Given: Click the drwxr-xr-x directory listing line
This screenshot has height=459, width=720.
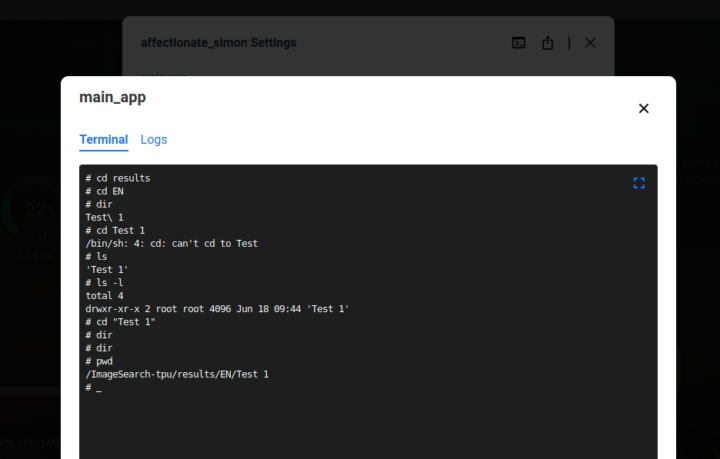Looking at the screenshot, I should [217, 309].
